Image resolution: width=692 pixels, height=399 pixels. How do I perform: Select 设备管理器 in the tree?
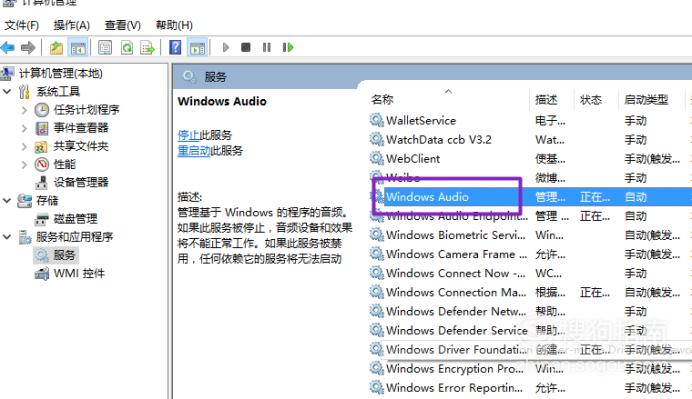tap(81, 182)
